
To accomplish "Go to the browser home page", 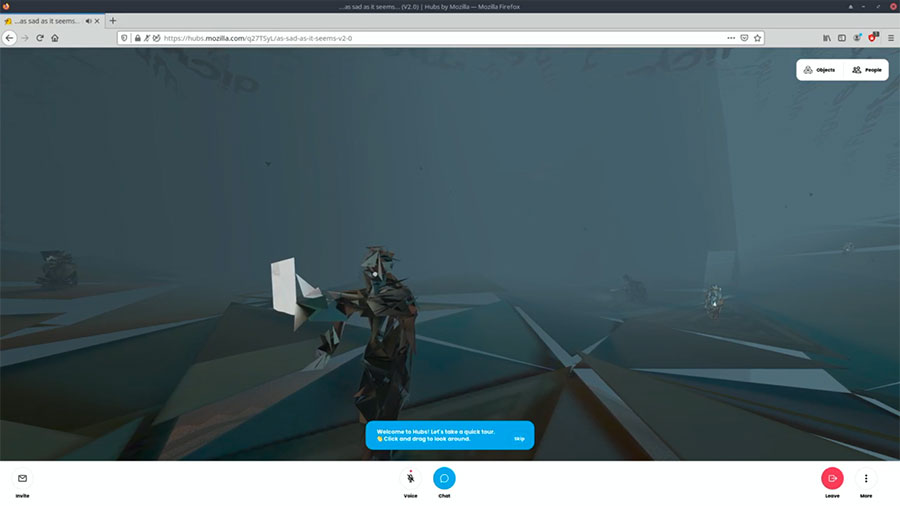I will coord(55,38).
